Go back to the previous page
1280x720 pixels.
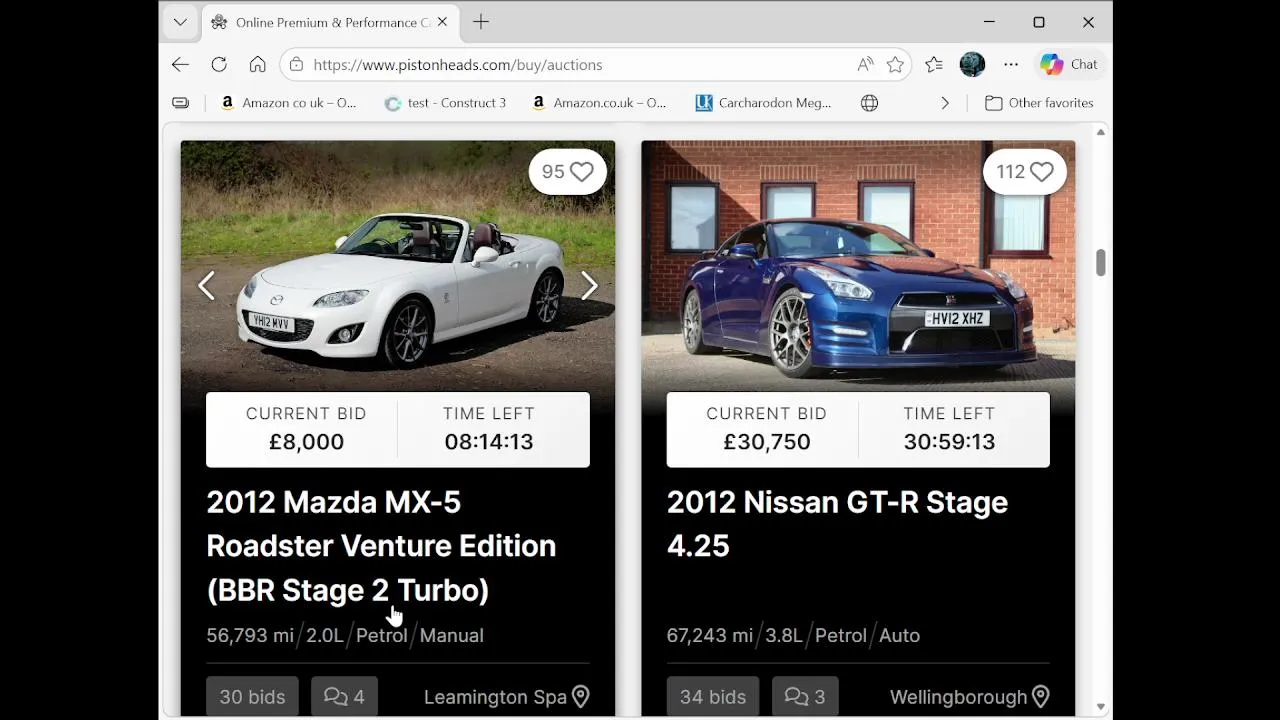click(180, 64)
